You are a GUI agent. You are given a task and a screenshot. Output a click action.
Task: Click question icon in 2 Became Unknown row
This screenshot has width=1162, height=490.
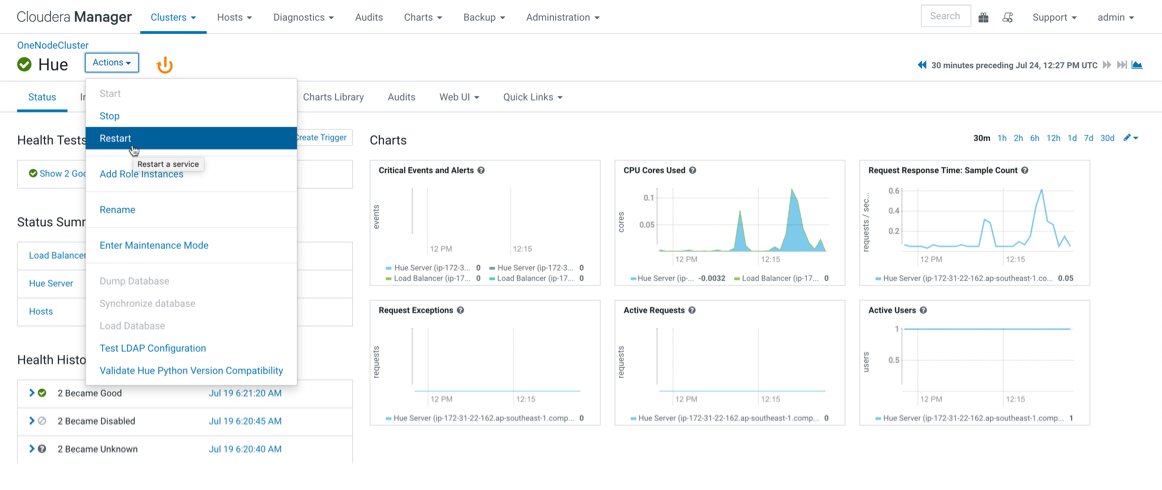pyautogui.click(x=42, y=449)
